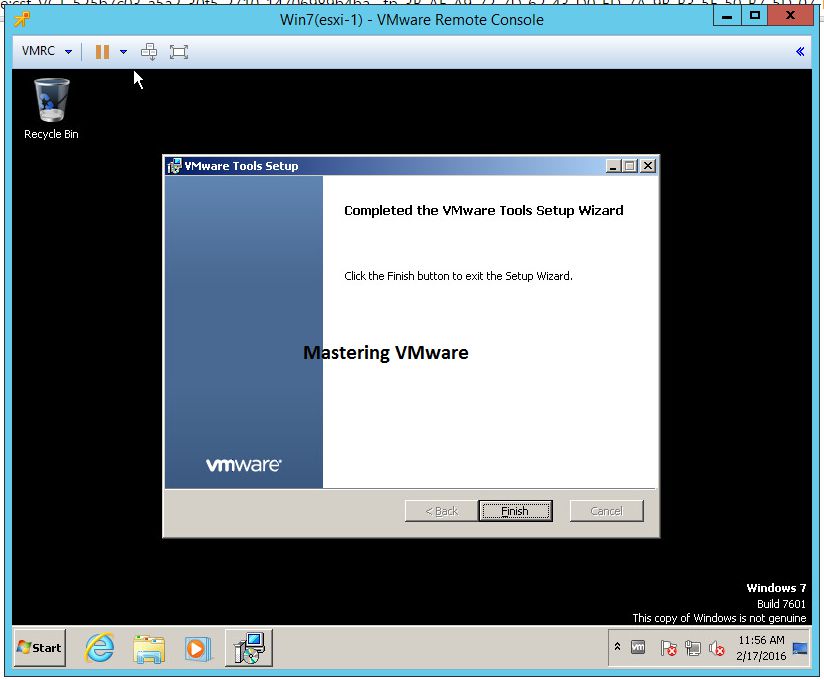Click the VMware Tools tray icon

click(x=638, y=647)
